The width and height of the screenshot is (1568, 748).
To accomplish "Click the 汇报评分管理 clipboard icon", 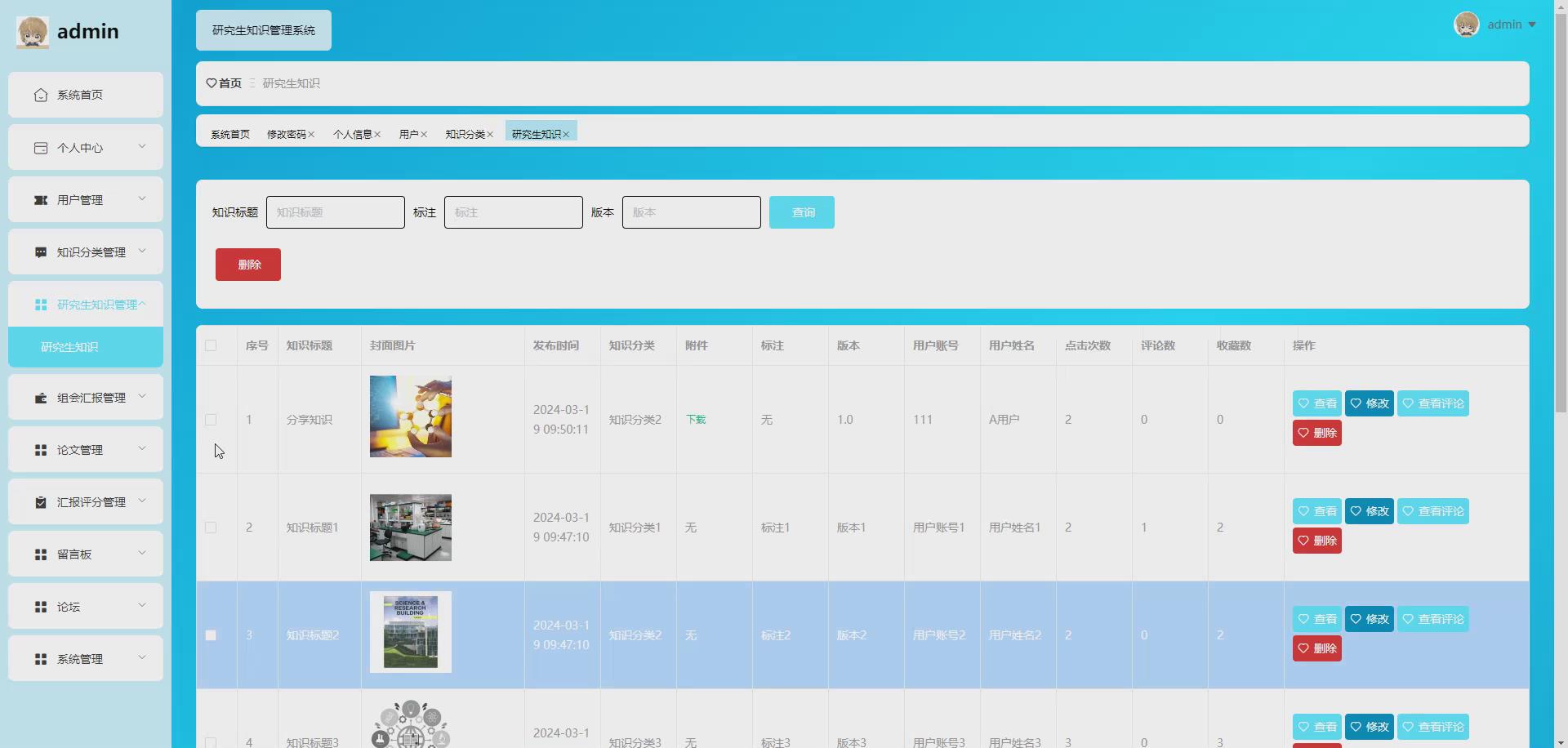I will [x=41, y=502].
